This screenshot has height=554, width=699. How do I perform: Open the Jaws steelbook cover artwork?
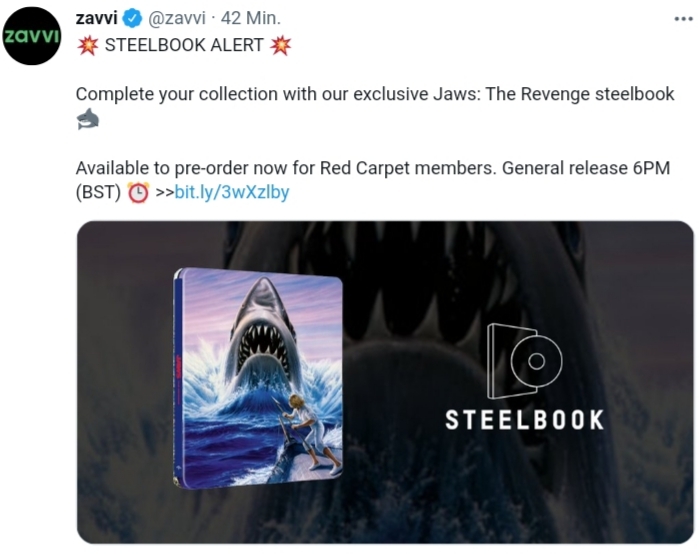pyautogui.click(x=258, y=378)
